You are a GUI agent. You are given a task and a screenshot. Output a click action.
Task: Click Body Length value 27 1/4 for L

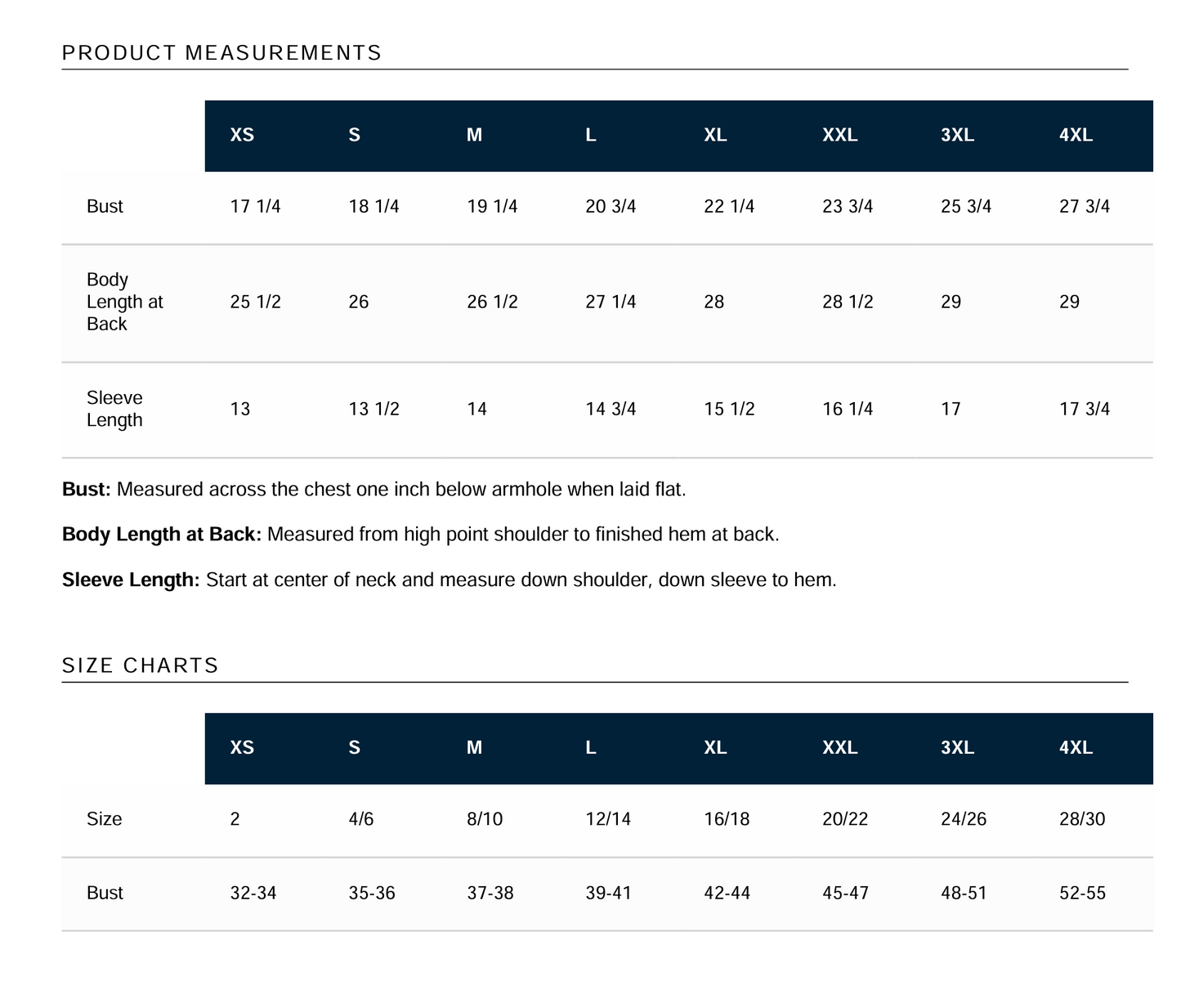coord(611,302)
